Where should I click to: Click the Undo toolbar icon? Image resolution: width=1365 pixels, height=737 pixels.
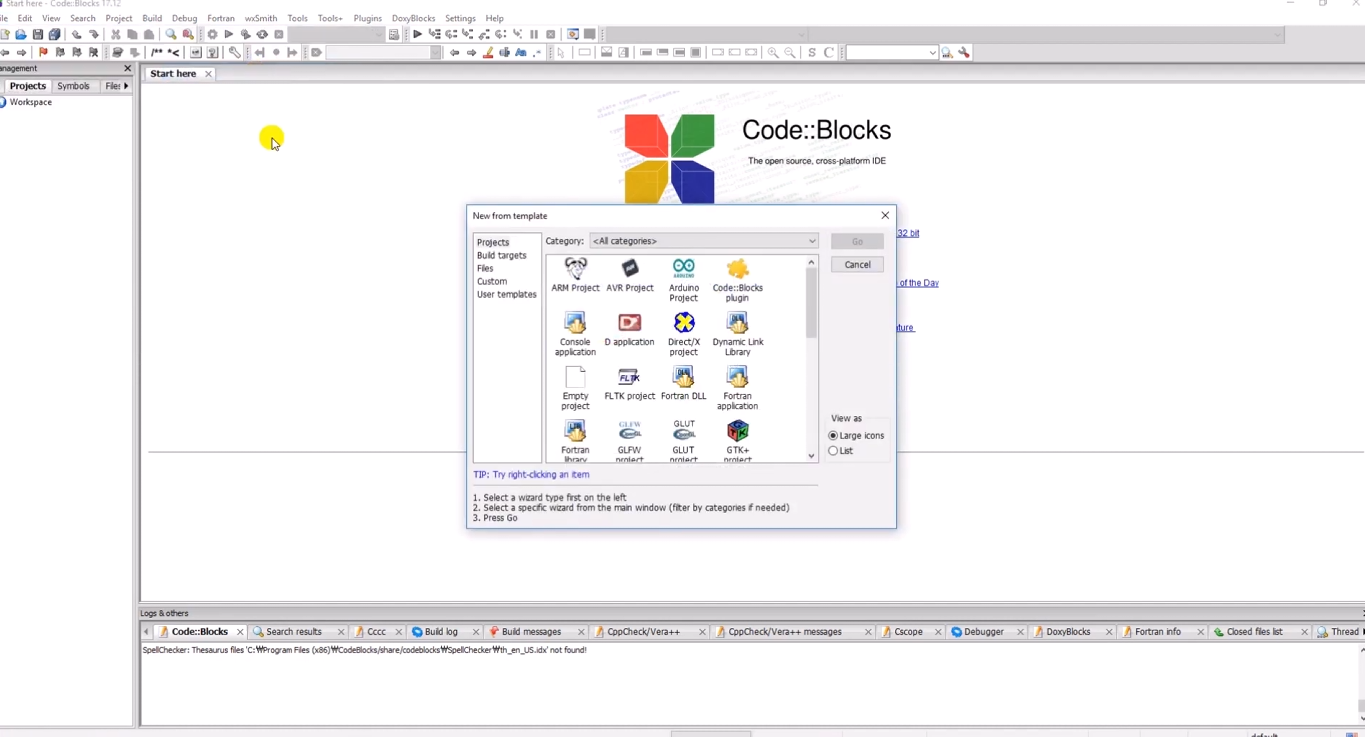pyautogui.click(x=76, y=34)
